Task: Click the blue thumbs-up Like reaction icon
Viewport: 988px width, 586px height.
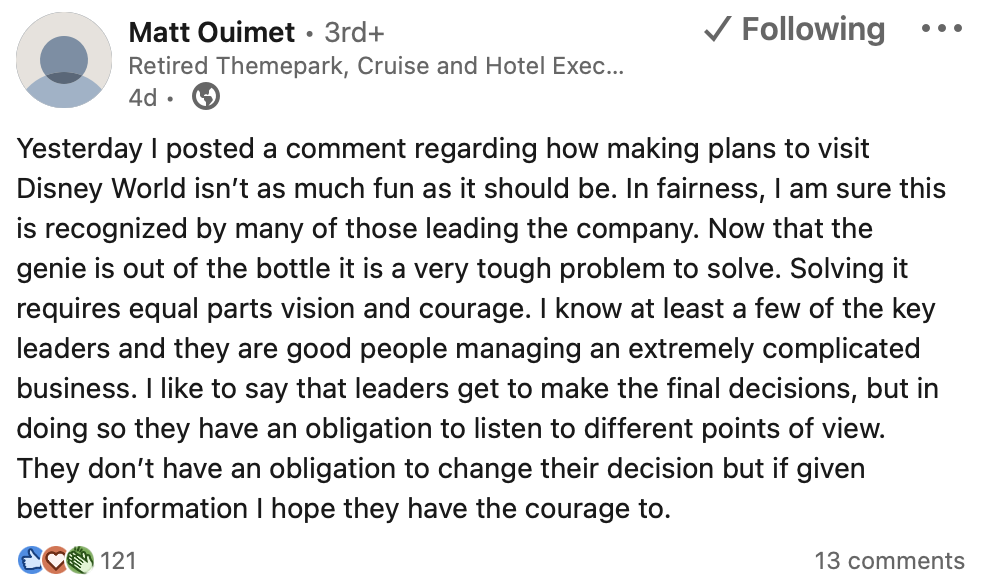Action: [x=30, y=560]
